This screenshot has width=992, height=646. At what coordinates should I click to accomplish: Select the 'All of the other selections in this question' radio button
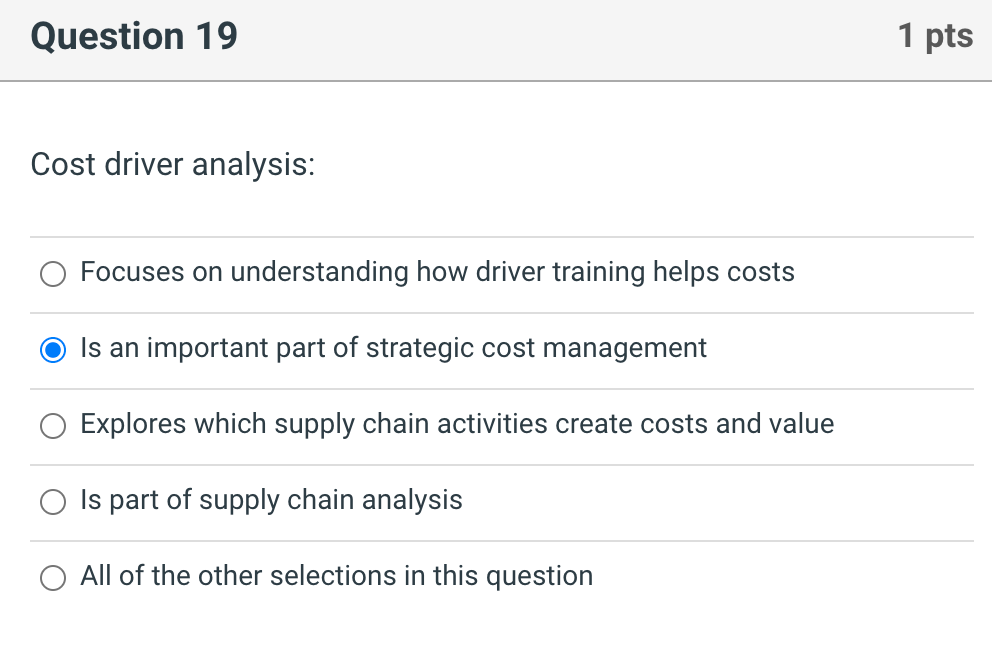pos(53,577)
